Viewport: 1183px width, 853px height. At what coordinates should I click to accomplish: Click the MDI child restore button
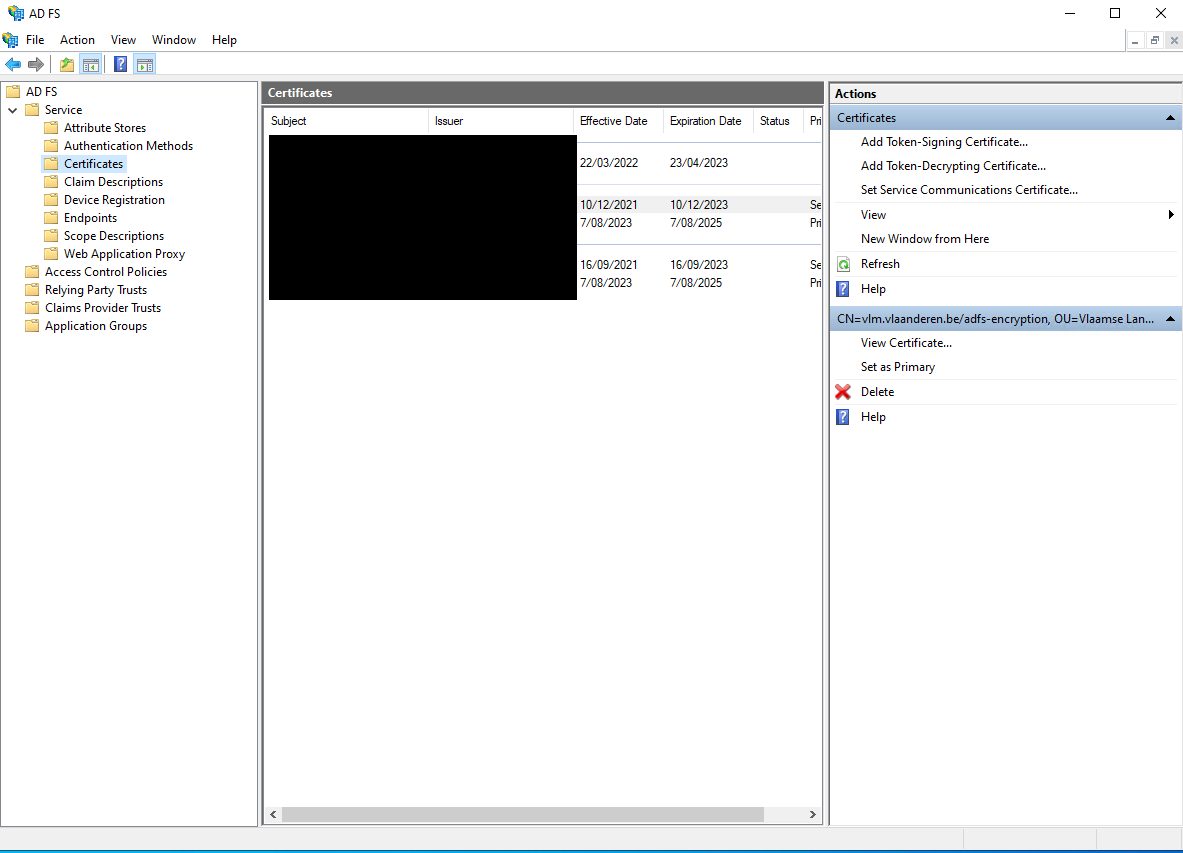tap(1154, 41)
